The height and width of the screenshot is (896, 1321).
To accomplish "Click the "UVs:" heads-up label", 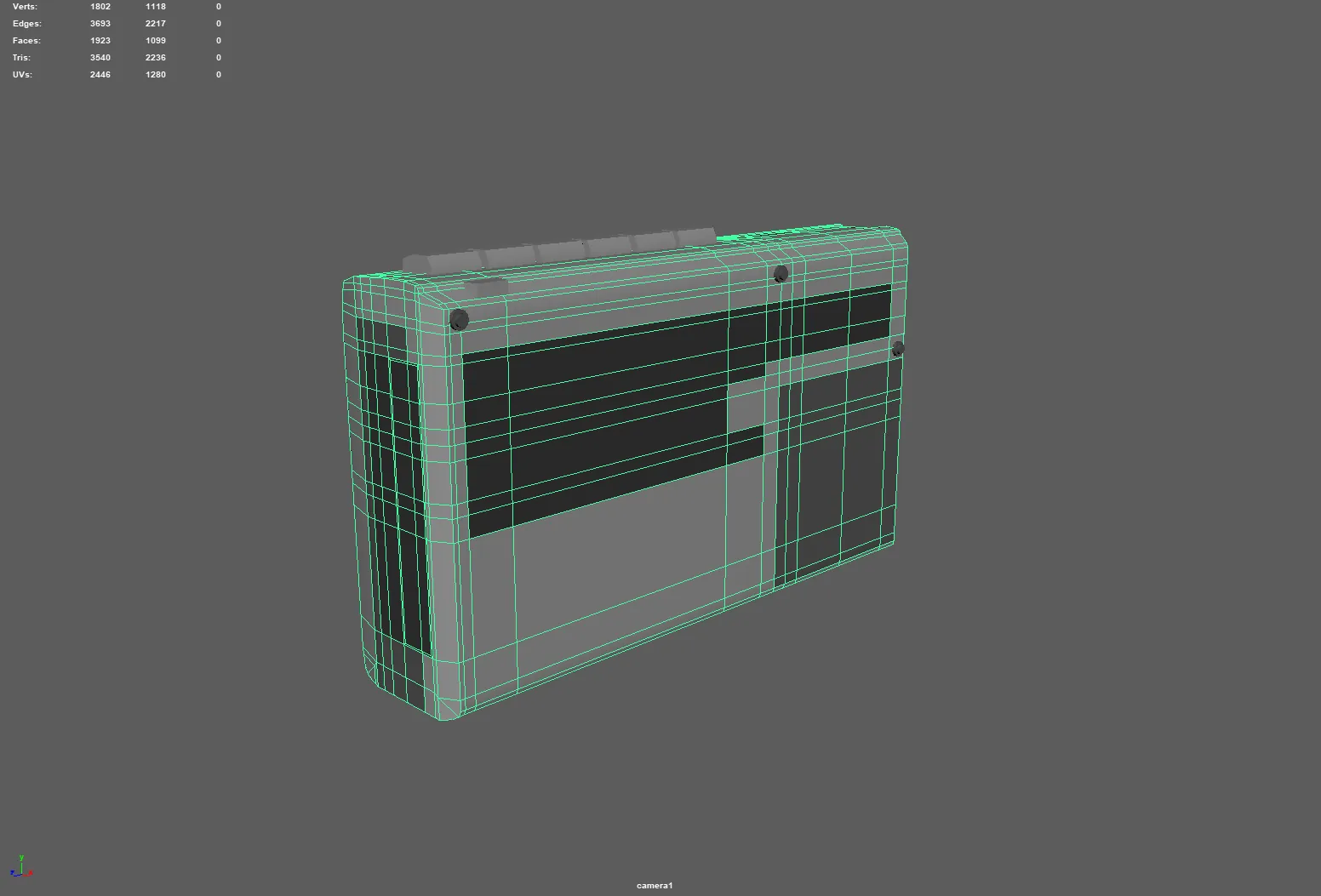I will [x=22, y=74].
